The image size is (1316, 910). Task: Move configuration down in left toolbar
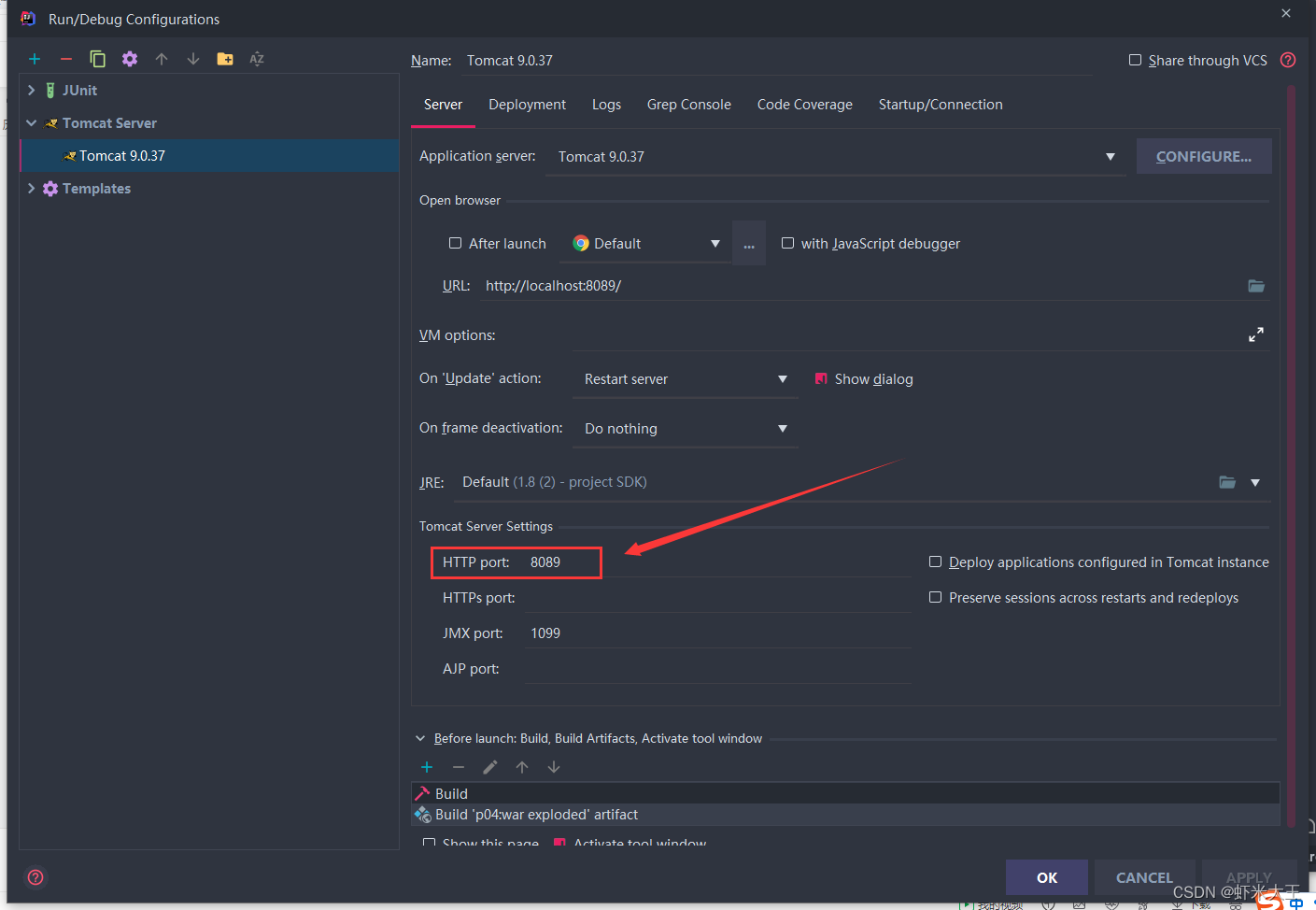193,59
